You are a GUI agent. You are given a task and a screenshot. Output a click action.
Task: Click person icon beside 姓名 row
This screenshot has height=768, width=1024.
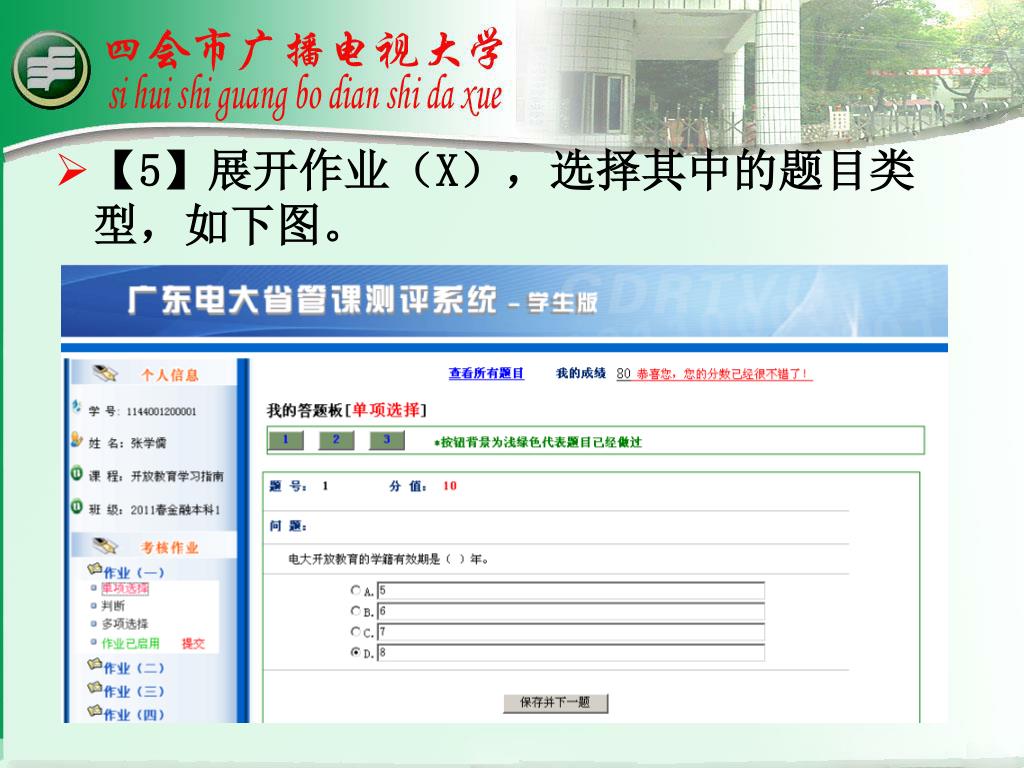(x=76, y=439)
